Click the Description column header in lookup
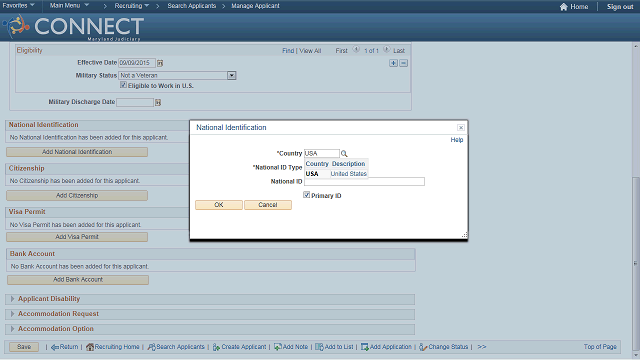 click(x=349, y=164)
